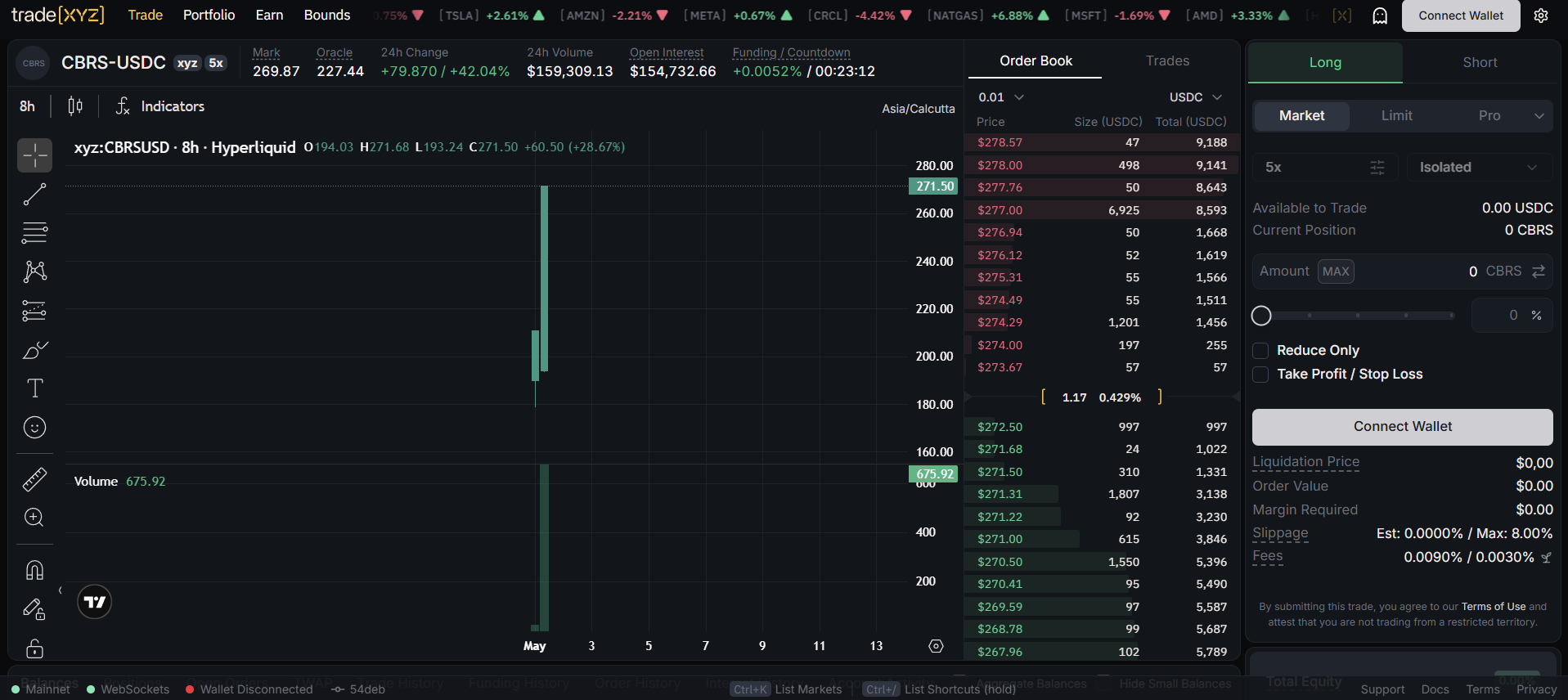Open the Trade menu

point(146,15)
